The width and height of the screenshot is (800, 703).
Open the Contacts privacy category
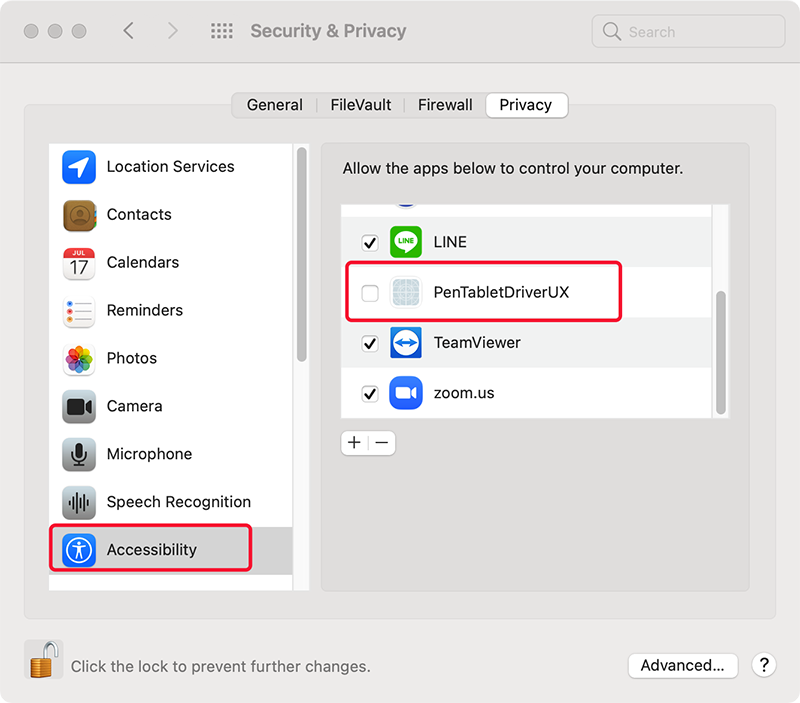tap(139, 215)
